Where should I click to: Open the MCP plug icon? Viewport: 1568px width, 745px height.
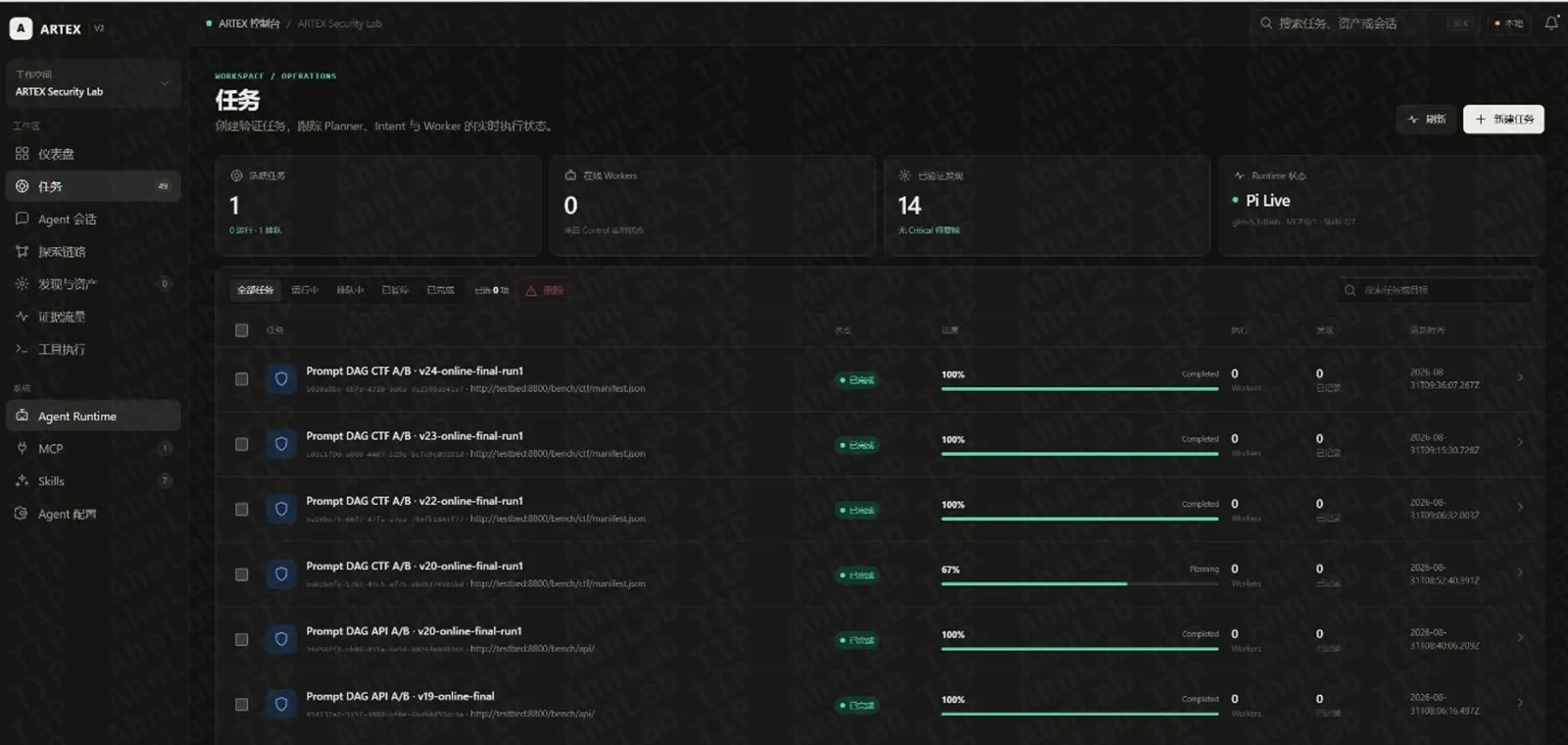pyautogui.click(x=22, y=448)
